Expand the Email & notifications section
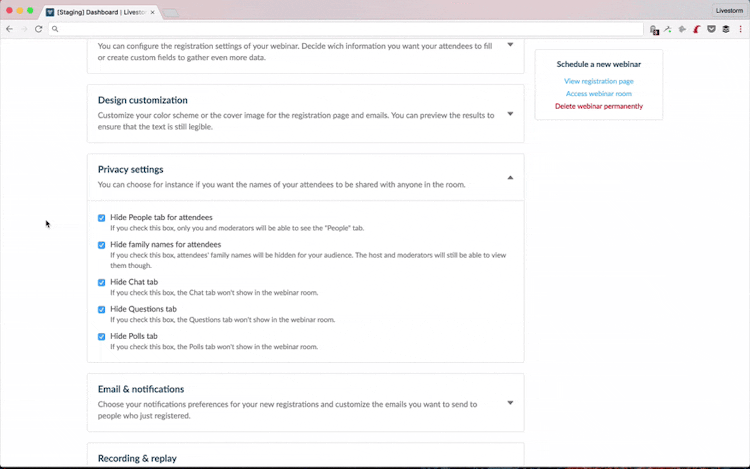Viewport: 750px width, 469px height. (x=510, y=402)
